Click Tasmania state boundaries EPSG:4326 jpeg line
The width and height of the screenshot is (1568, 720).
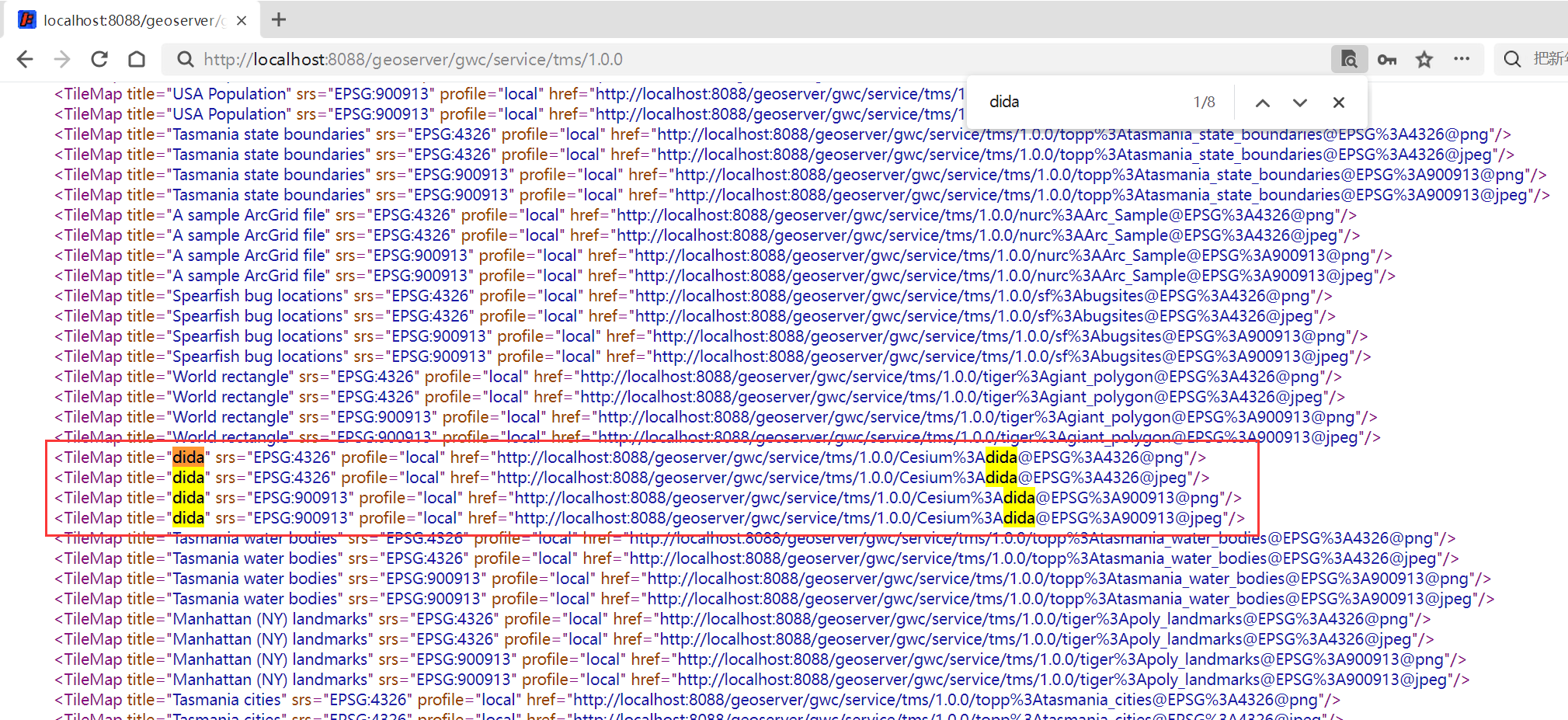coord(784,155)
